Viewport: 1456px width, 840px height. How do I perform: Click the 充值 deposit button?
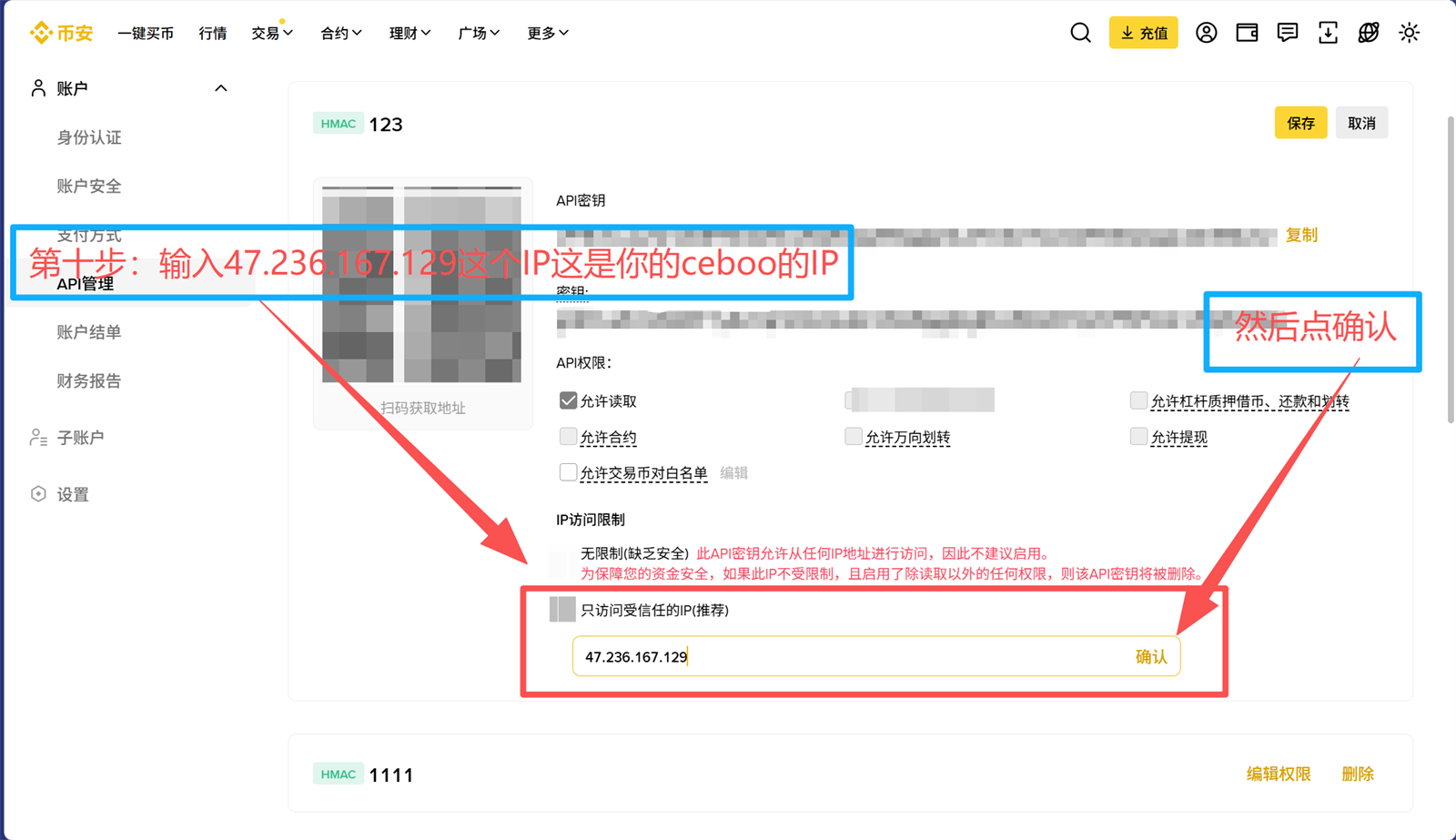coord(1143,33)
